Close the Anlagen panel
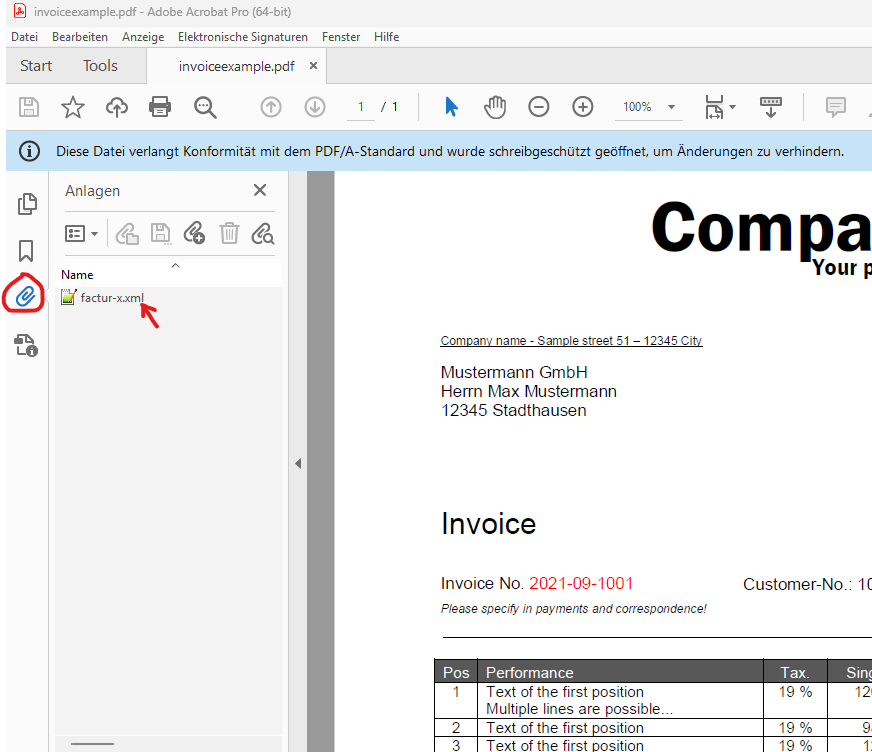This screenshot has width=872, height=752. click(260, 190)
